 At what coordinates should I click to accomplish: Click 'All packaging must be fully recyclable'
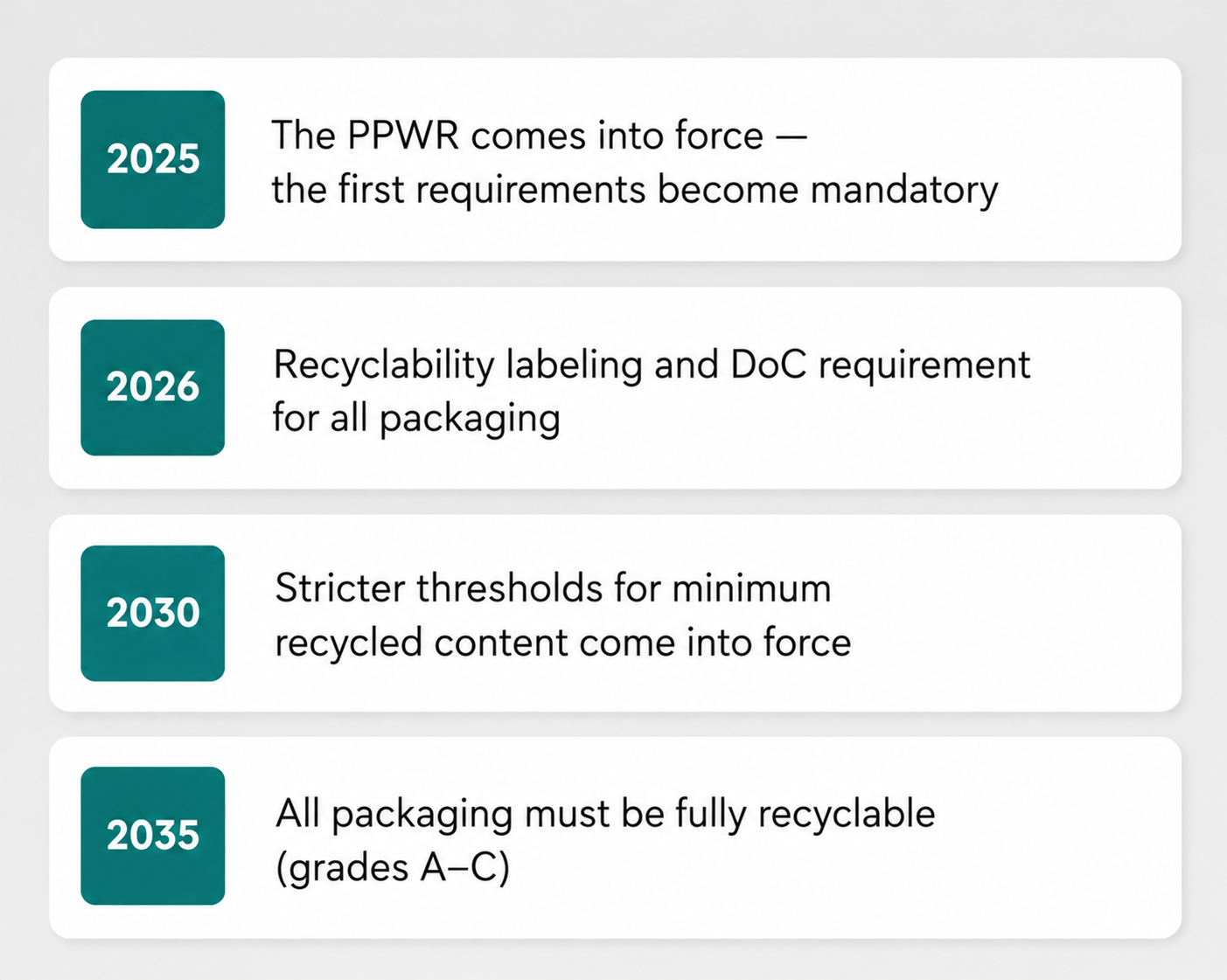click(605, 815)
